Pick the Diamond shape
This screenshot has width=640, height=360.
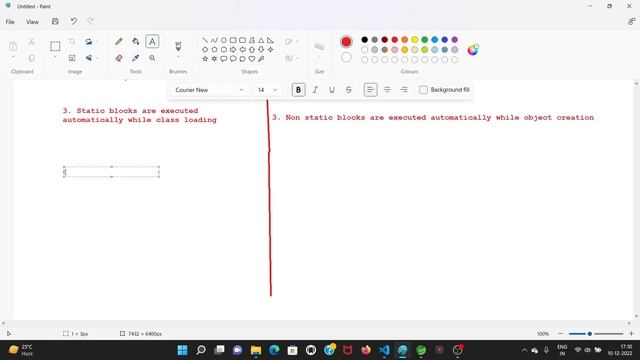click(x=205, y=49)
